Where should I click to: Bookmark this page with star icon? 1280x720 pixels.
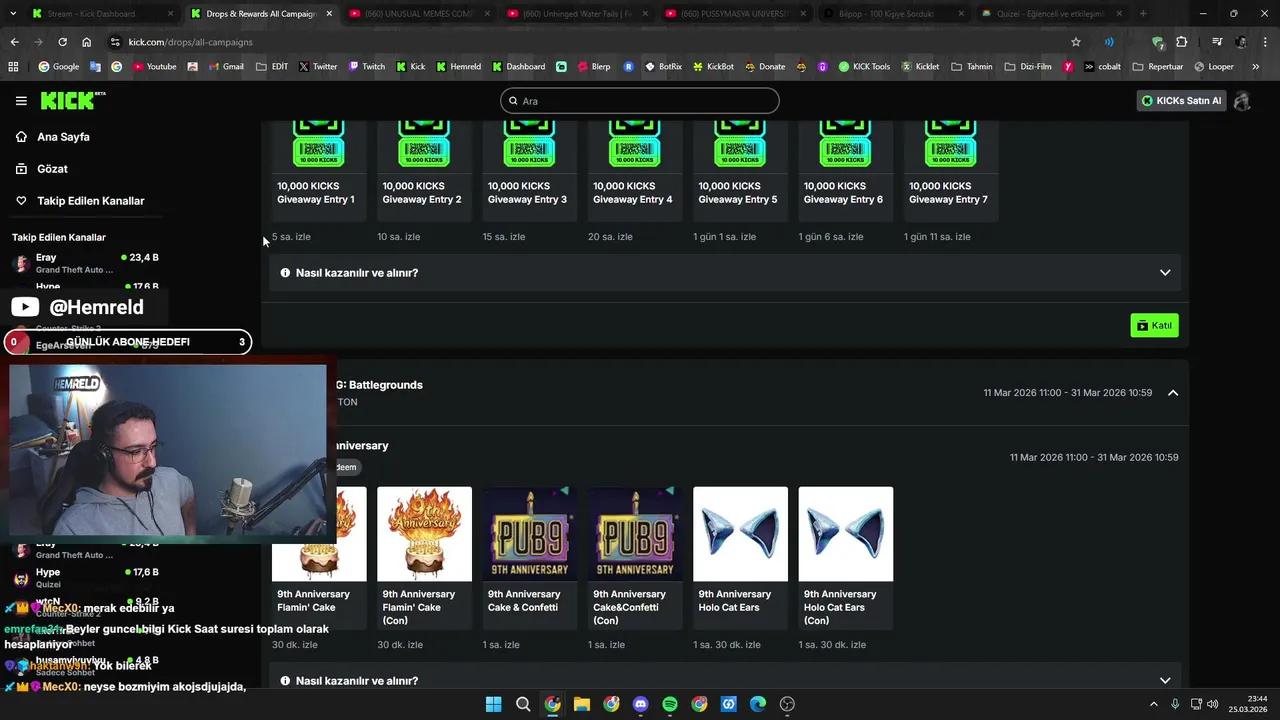pyautogui.click(x=1076, y=42)
